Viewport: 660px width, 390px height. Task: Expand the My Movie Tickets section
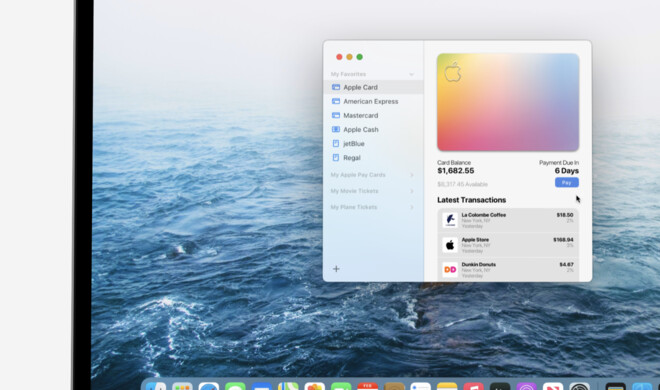pyautogui.click(x=412, y=191)
